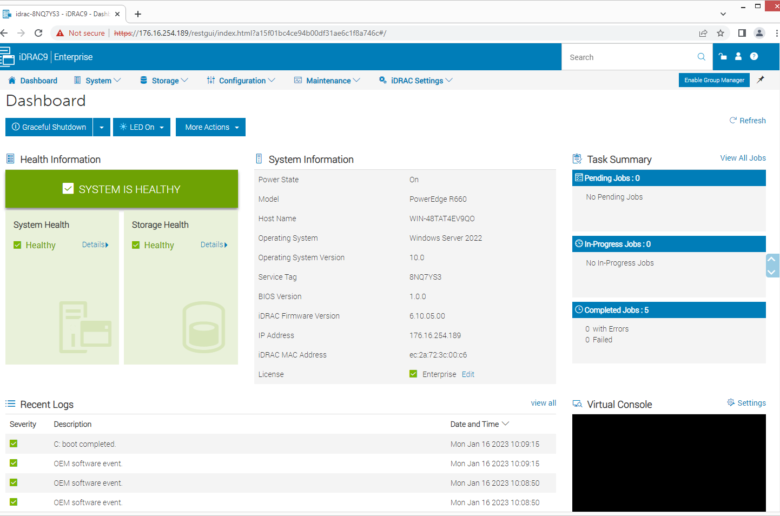The image size is (780, 516).
Task: Expand the Storage menu chevron
Action: coord(185,80)
